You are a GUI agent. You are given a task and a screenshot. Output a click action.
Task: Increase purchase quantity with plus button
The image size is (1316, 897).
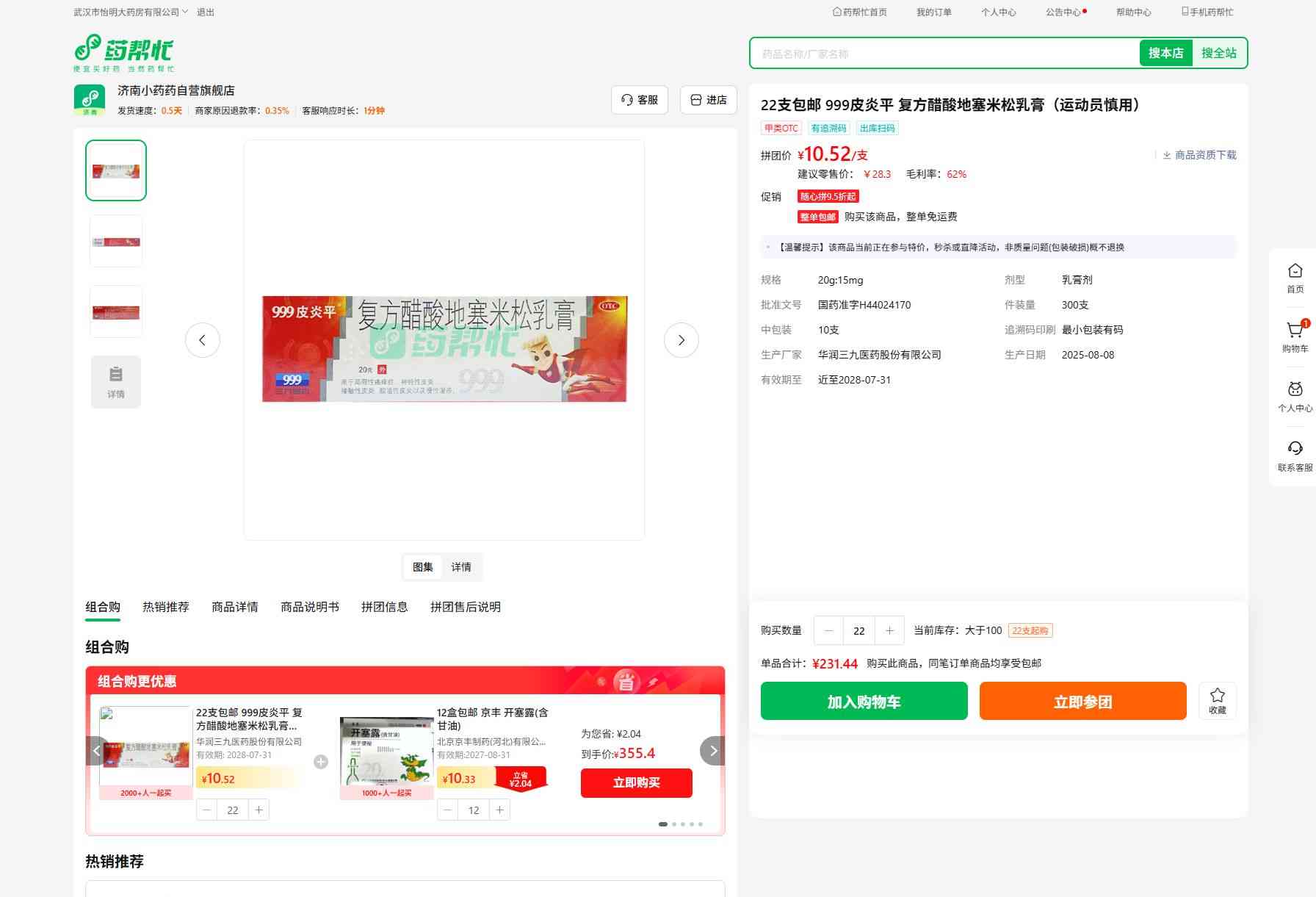(889, 630)
